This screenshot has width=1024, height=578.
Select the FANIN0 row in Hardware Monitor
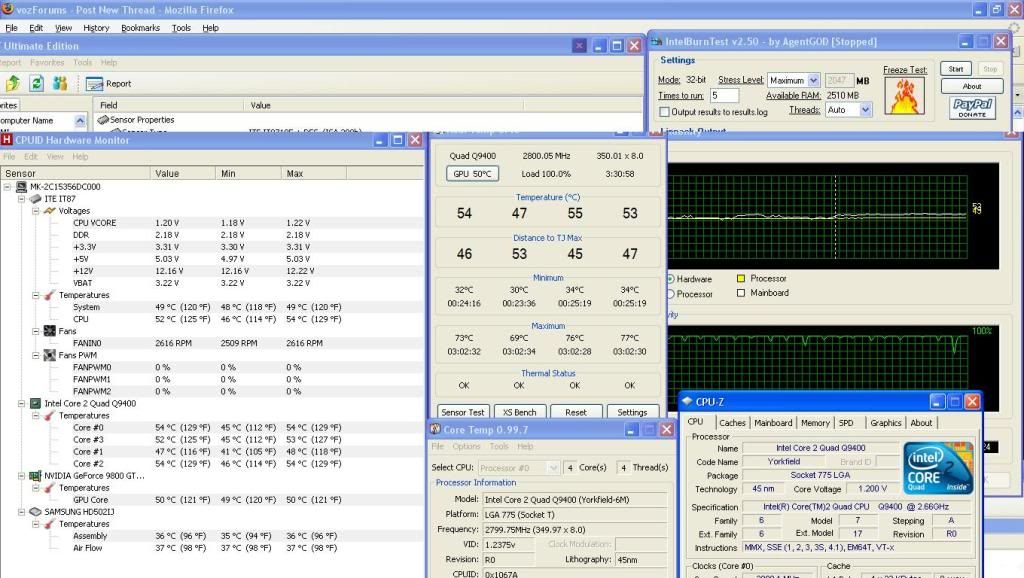pos(212,344)
